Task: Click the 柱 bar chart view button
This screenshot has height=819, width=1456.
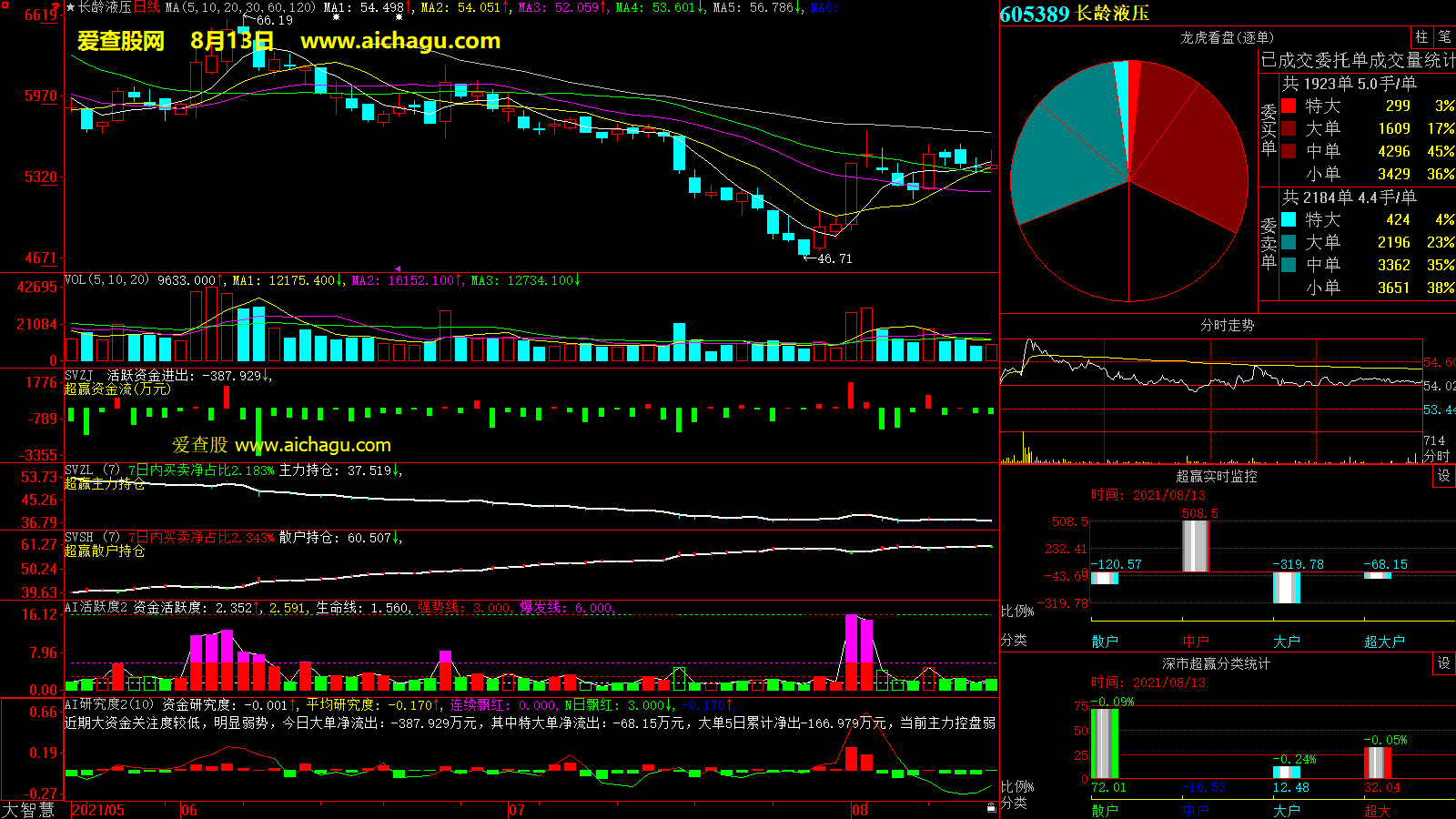Action: coord(1421,37)
